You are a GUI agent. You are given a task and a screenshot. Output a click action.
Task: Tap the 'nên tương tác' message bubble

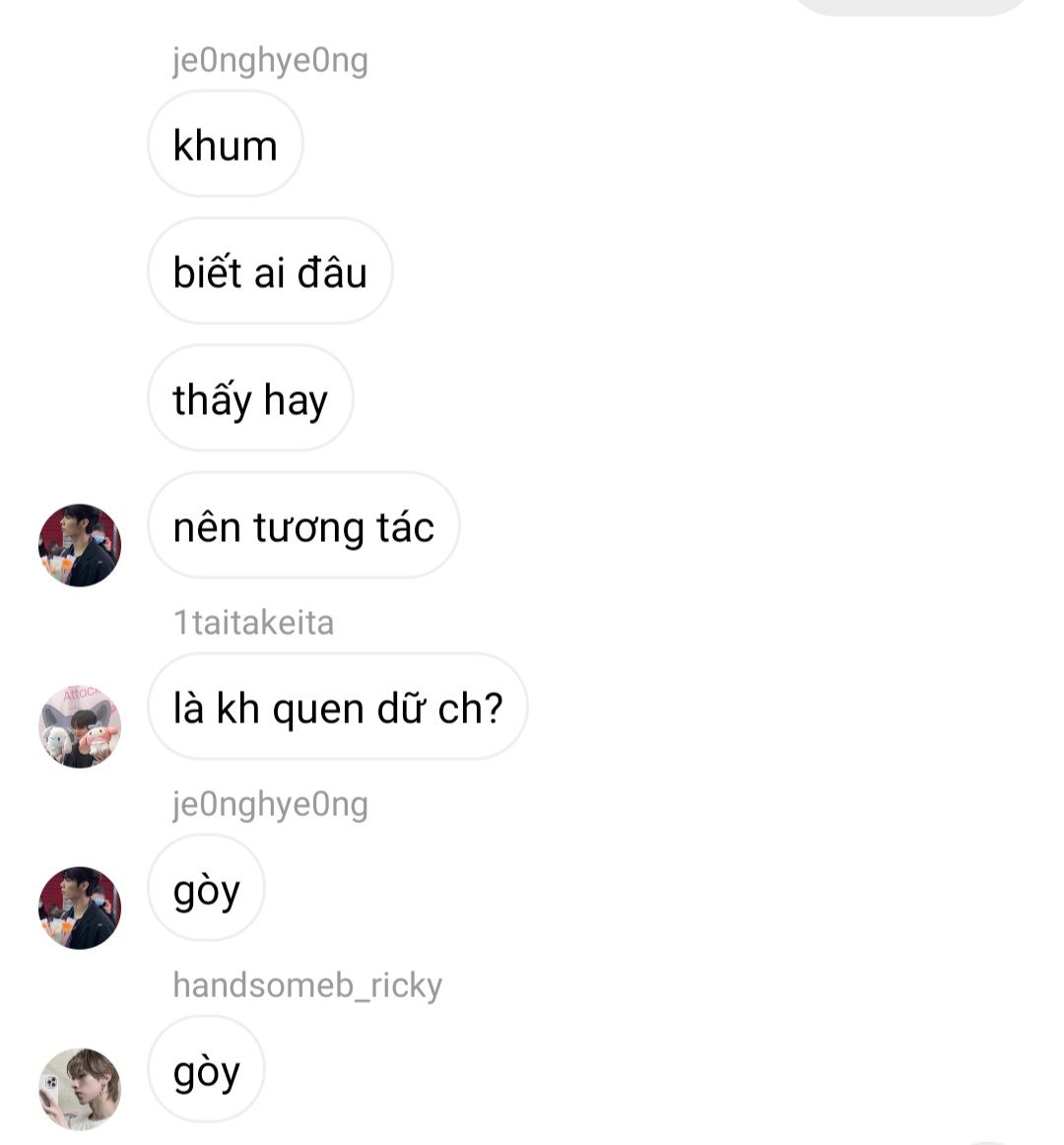pos(303,525)
